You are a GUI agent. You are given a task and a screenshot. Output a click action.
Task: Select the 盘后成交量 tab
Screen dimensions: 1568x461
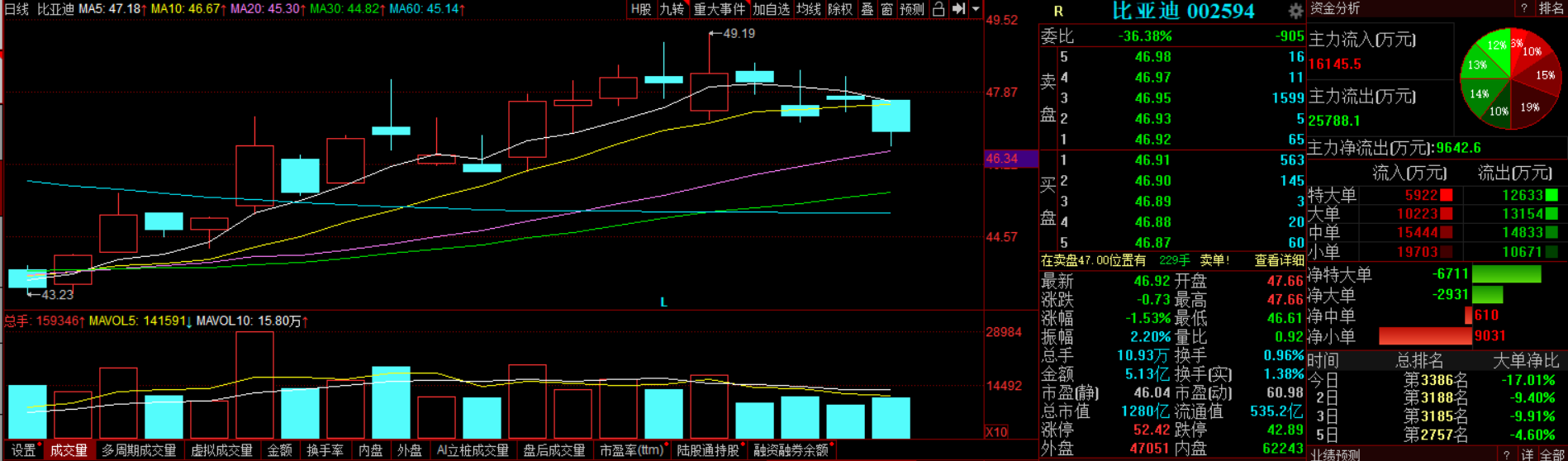click(x=554, y=450)
